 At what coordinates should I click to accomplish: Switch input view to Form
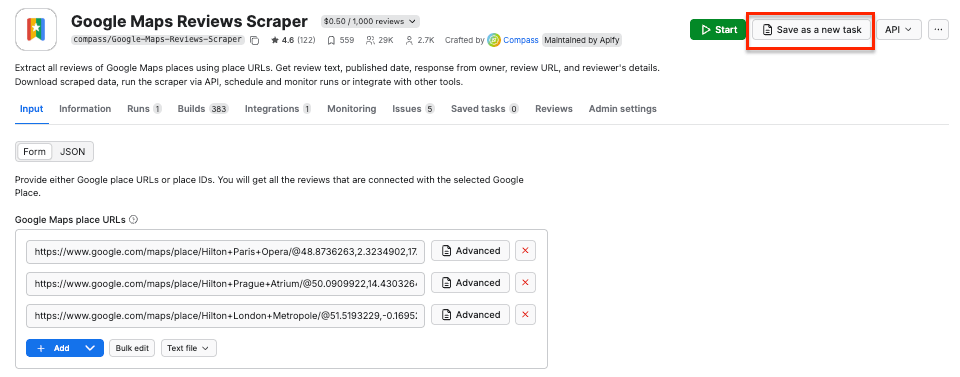(x=34, y=152)
